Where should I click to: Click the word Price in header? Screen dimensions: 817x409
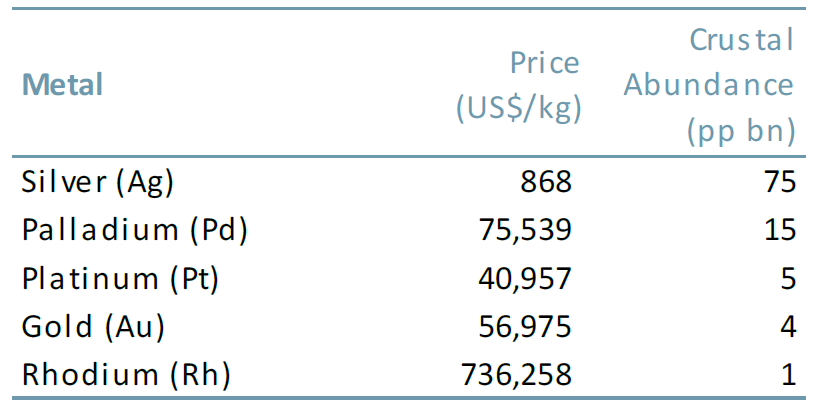tap(544, 63)
